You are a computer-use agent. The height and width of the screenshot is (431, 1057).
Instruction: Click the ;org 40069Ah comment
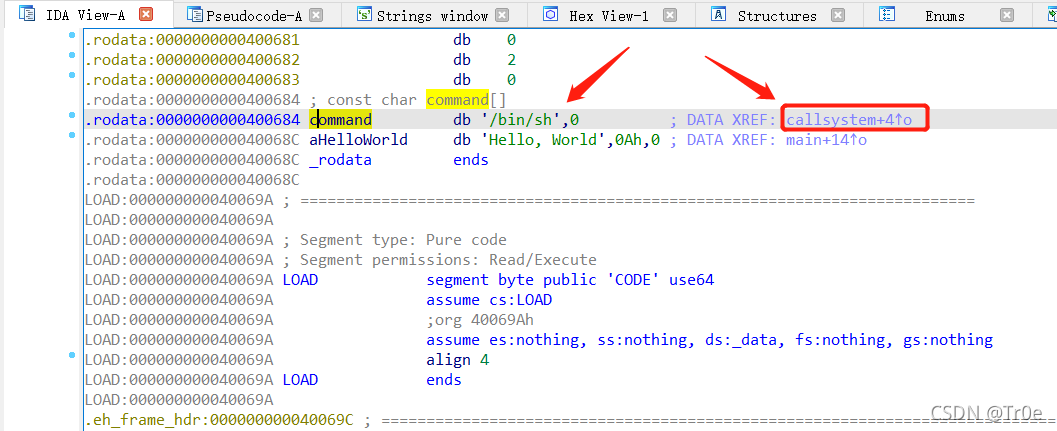pos(480,320)
